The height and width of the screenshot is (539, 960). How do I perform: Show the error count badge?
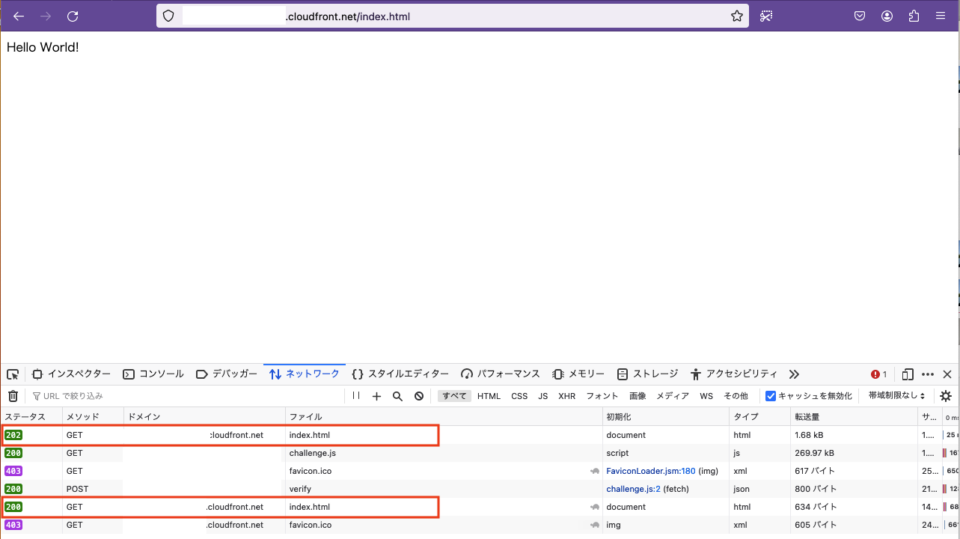(879, 374)
